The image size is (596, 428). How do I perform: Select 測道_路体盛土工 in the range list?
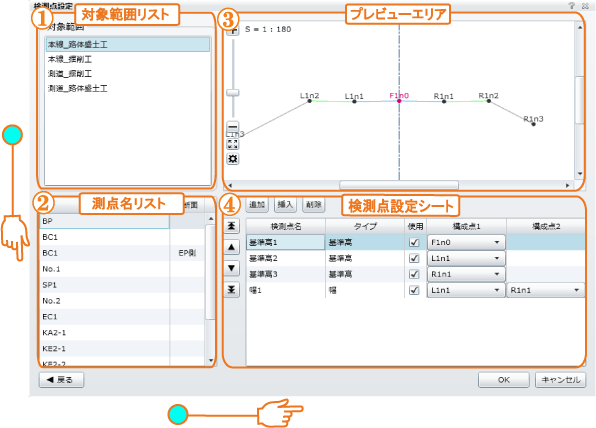(x=128, y=88)
